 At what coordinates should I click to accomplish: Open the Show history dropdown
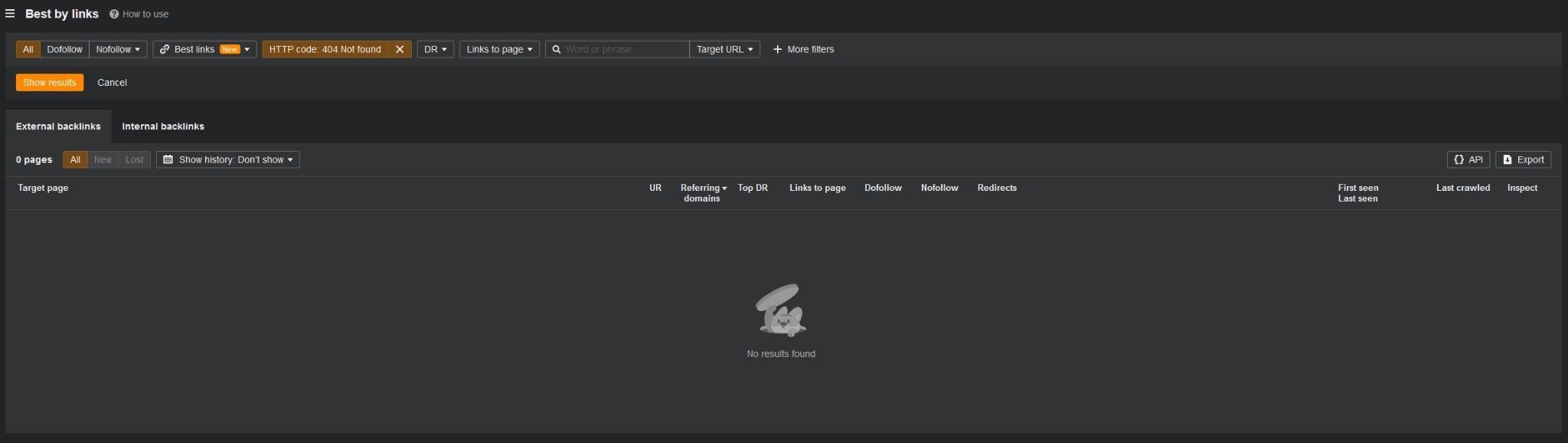(x=228, y=159)
